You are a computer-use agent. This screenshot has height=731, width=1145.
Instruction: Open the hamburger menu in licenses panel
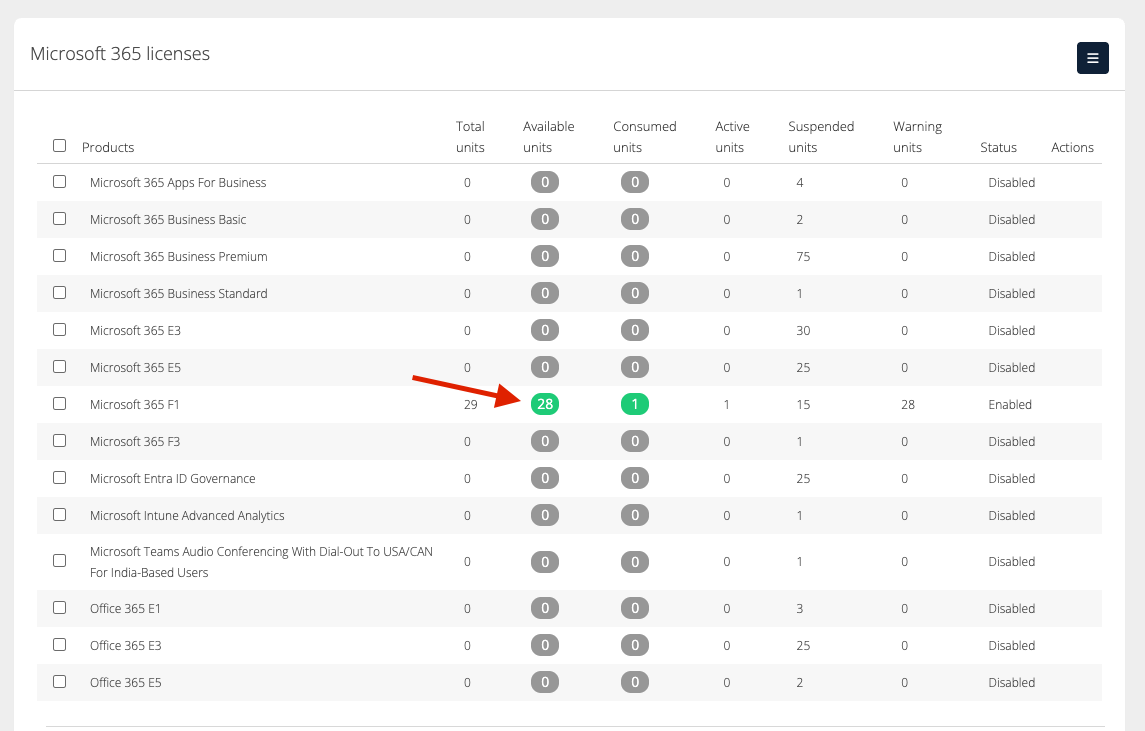pos(1092,58)
